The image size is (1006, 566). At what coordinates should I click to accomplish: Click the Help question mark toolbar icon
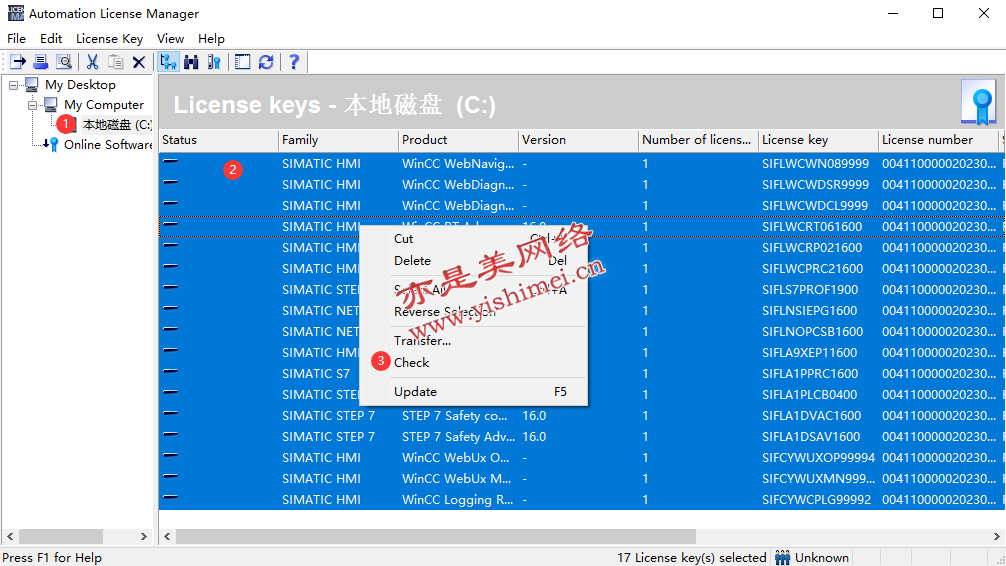(294, 62)
